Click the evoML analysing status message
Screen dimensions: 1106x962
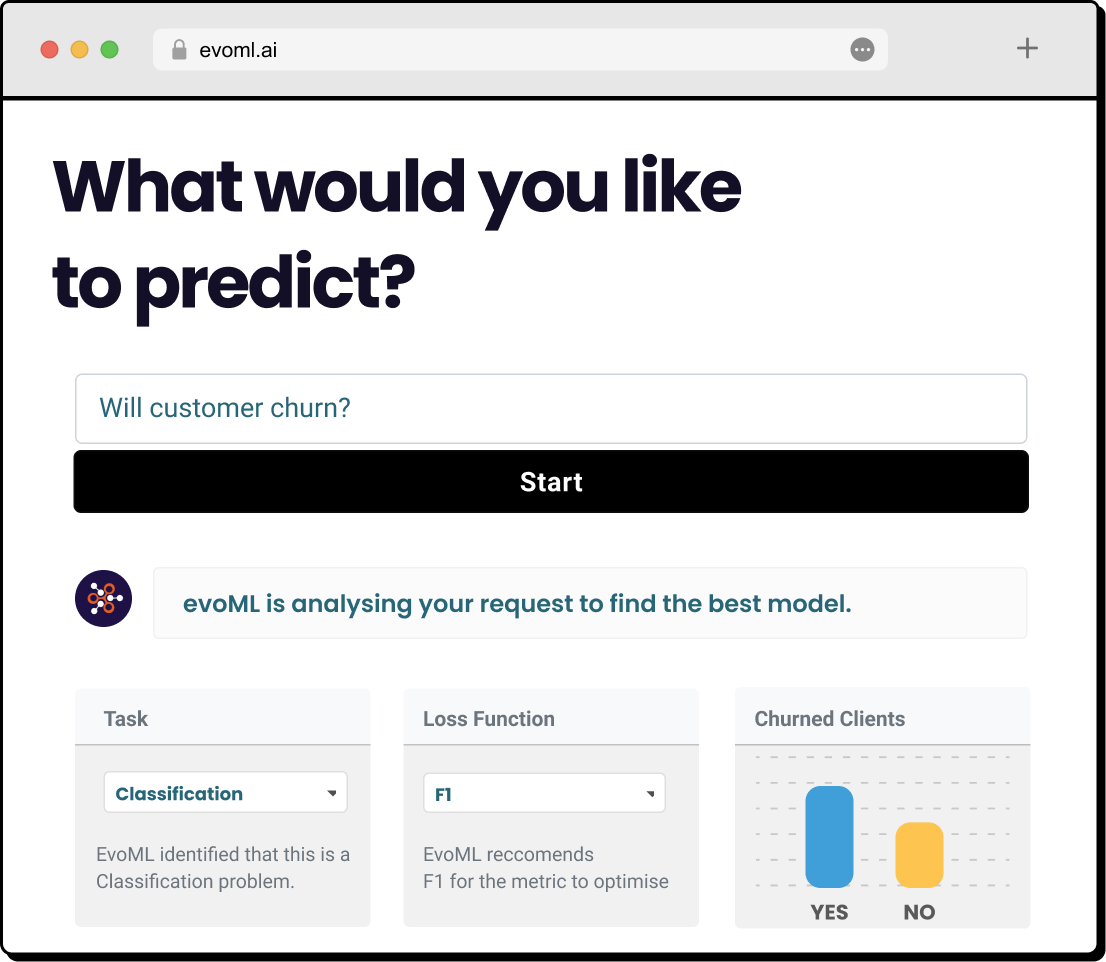(590, 604)
